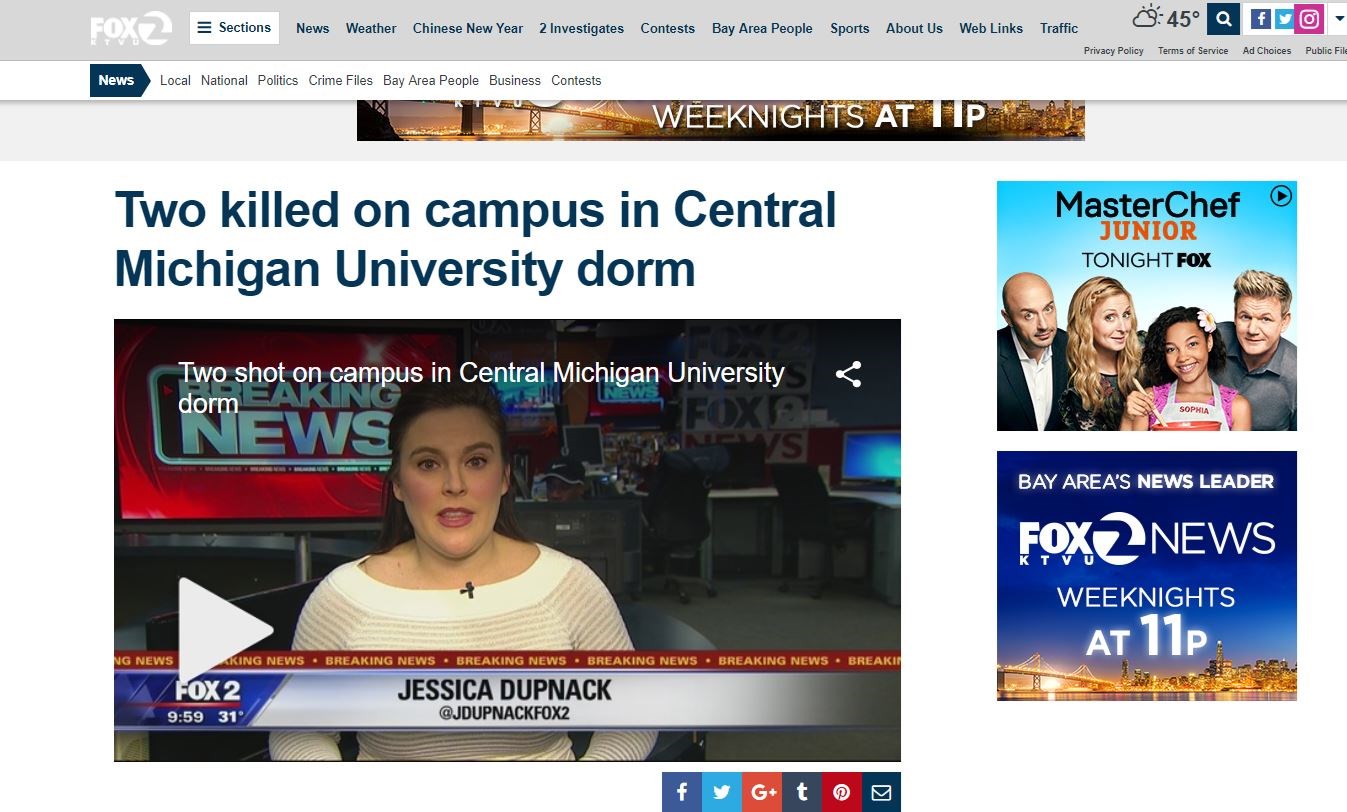Click the FOX 2 KTVU logo
Screen dimensions: 1347x812
point(131,29)
